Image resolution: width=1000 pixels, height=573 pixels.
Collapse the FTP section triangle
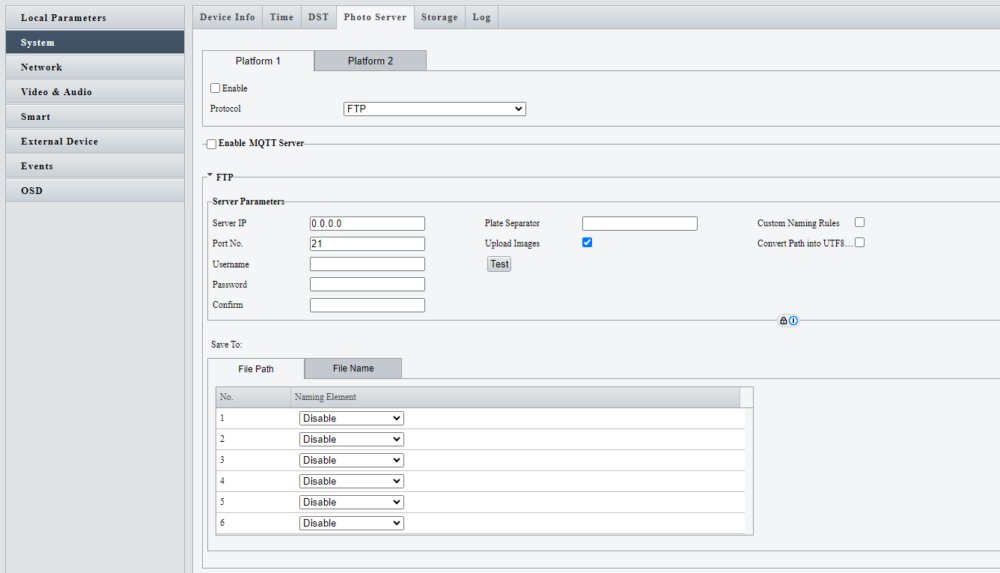pos(210,175)
